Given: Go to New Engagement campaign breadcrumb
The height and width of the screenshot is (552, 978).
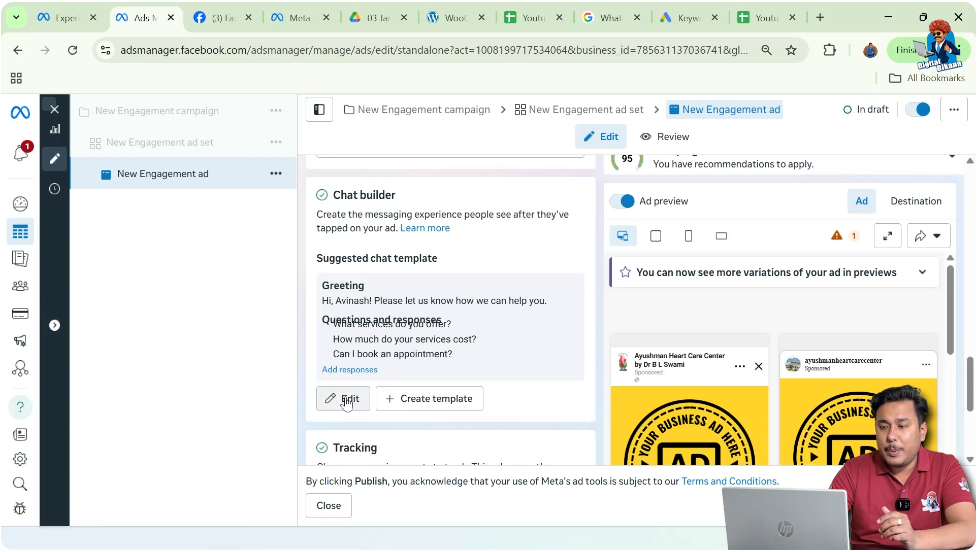Looking at the screenshot, I should click(x=417, y=110).
